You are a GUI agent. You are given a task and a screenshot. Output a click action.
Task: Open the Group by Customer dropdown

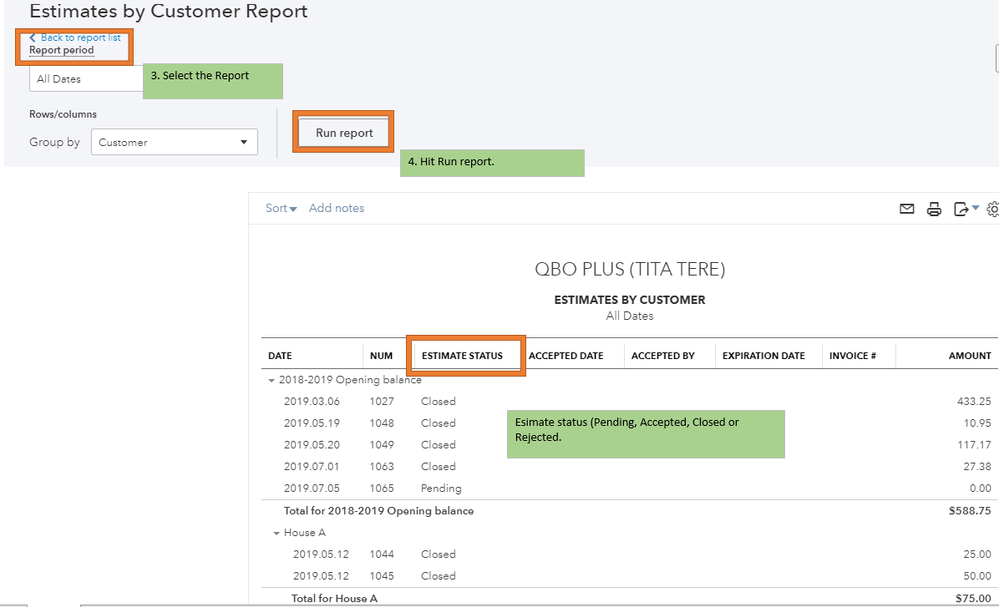pyautogui.click(x=174, y=142)
